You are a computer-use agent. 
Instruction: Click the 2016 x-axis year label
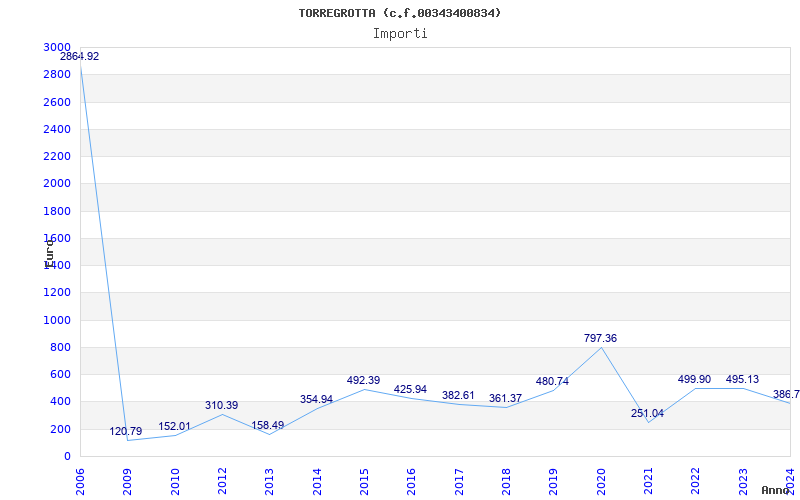(x=412, y=482)
